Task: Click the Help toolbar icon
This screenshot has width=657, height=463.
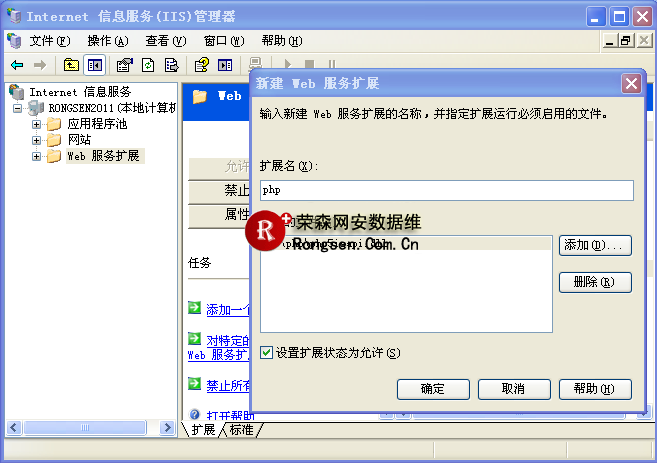Action: [x=201, y=65]
